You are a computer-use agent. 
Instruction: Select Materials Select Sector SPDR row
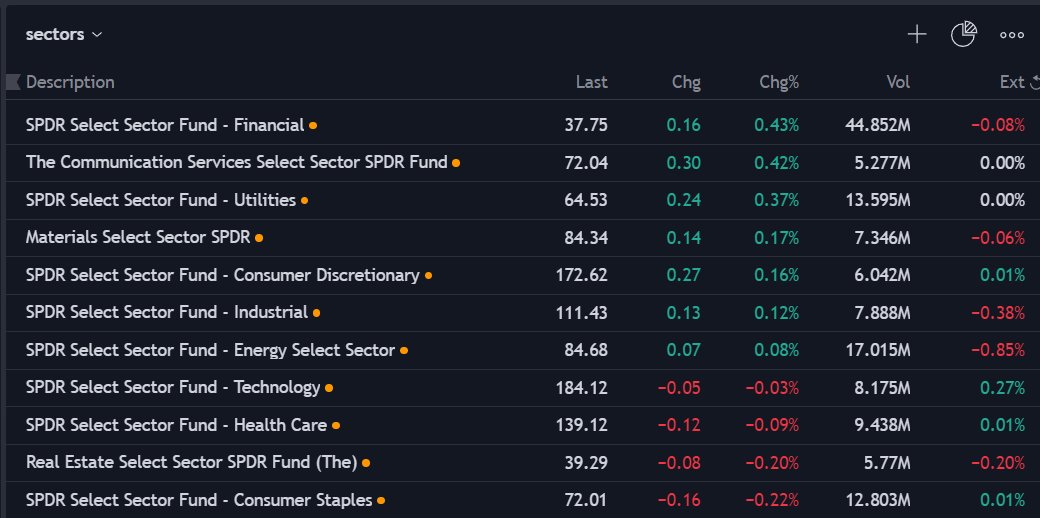(x=523, y=237)
